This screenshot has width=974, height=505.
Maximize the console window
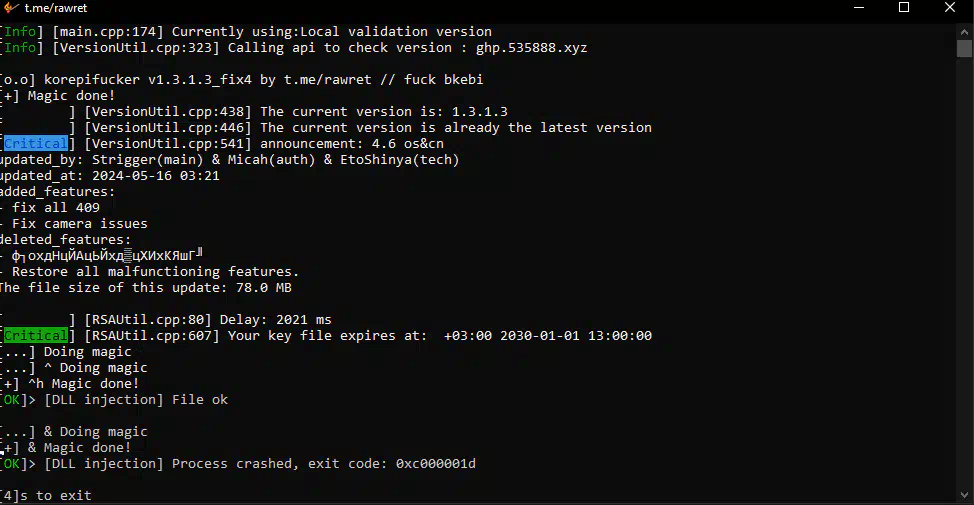[904, 7]
